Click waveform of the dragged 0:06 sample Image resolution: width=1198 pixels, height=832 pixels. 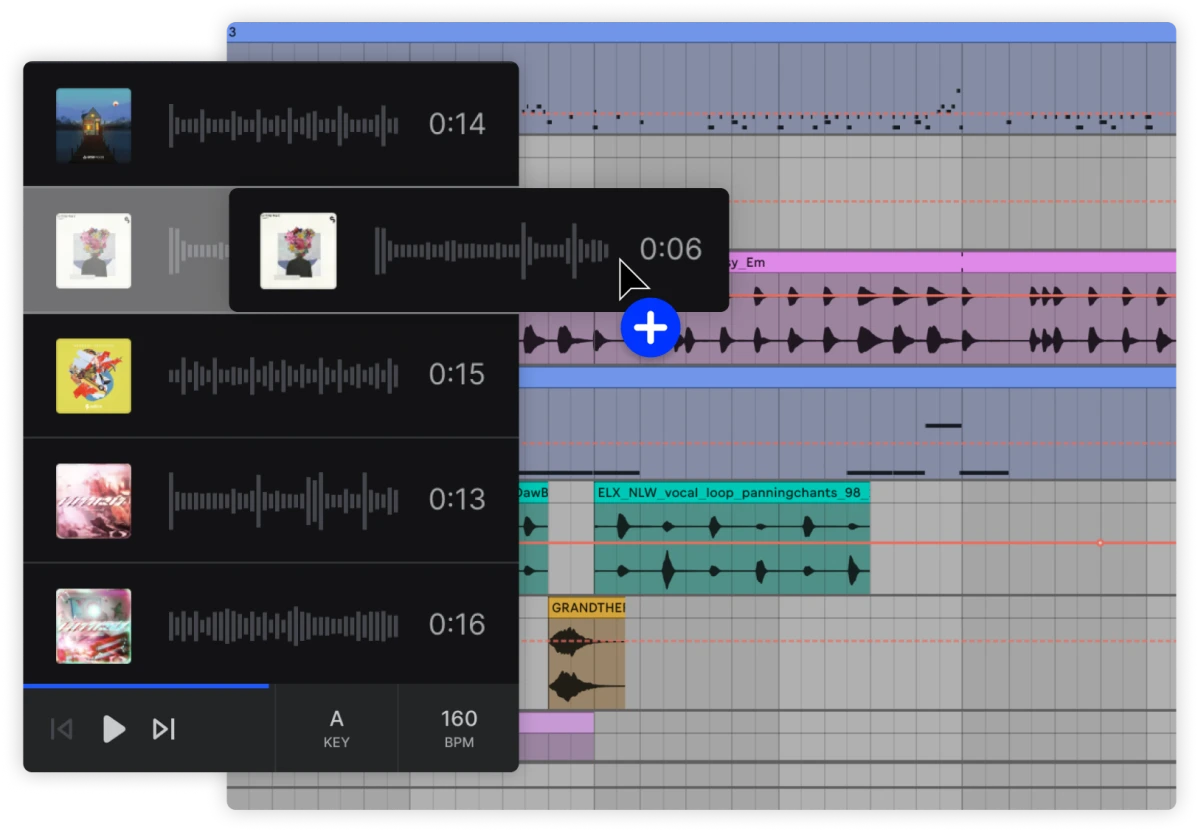click(x=491, y=250)
